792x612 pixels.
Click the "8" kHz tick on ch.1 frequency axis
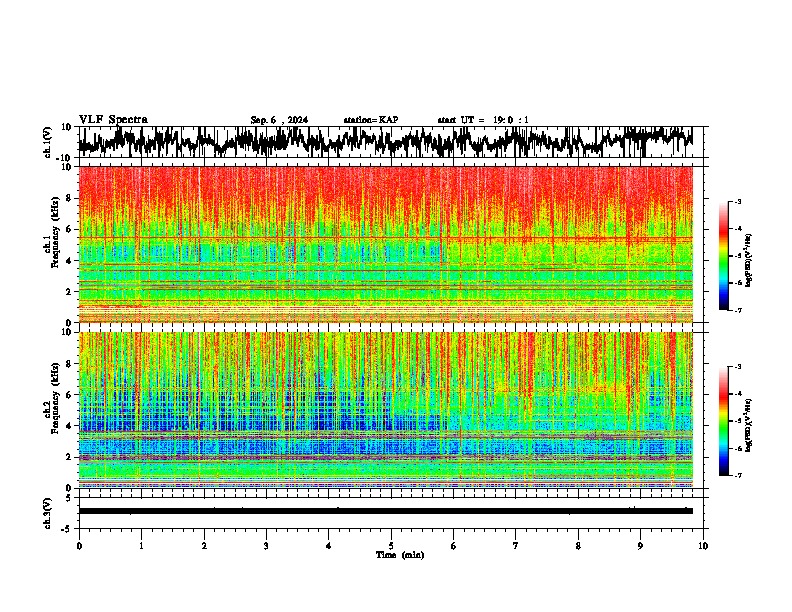68,198
